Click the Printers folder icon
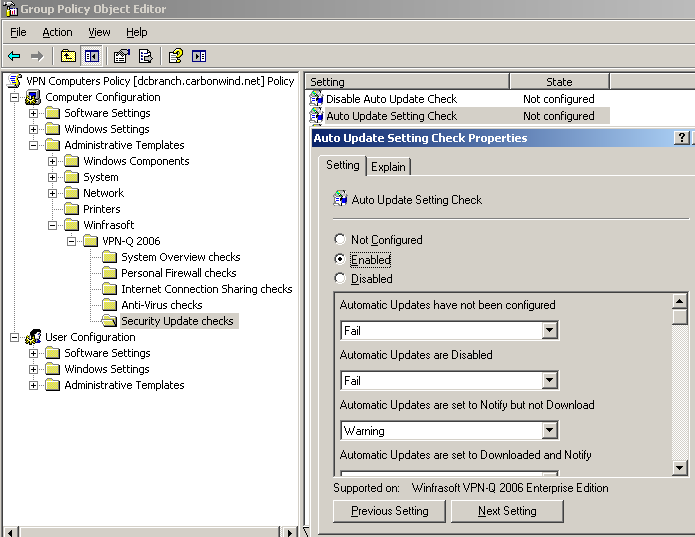Screen dimensions: 695x537 pyautogui.click(x=71, y=209)
